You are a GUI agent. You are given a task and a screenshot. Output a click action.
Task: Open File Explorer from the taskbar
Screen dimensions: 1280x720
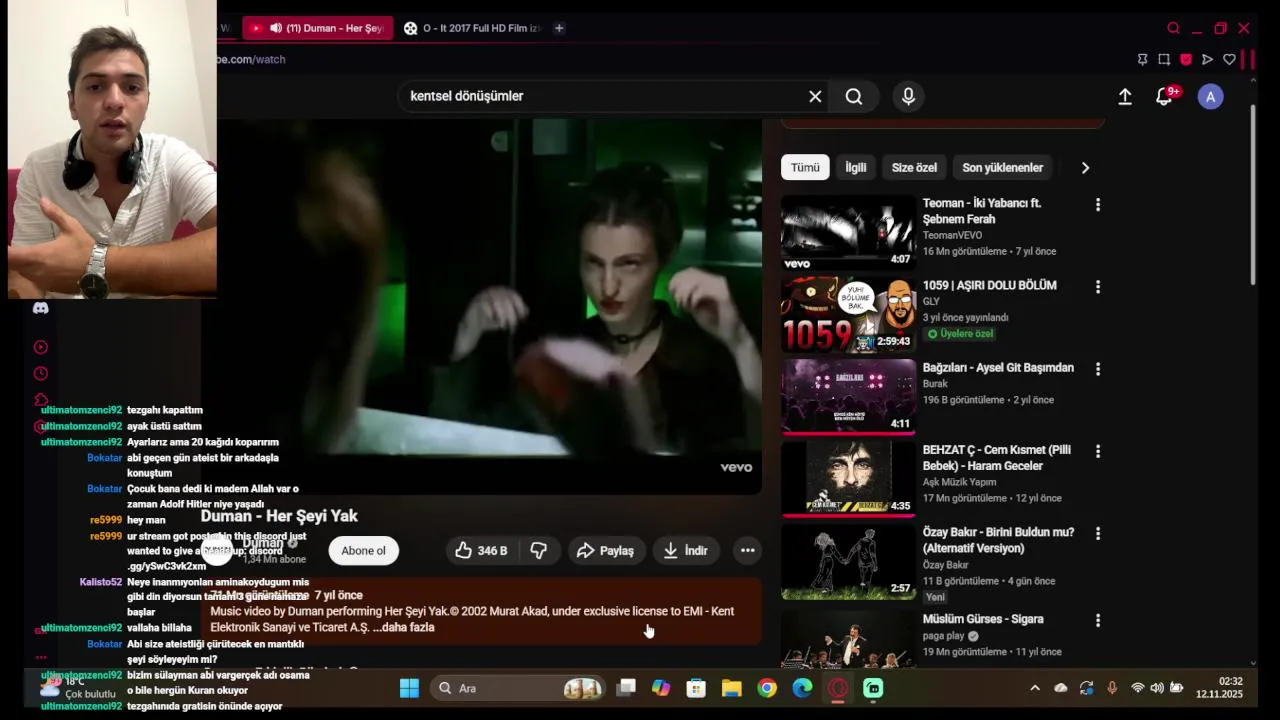pos(731,688)
